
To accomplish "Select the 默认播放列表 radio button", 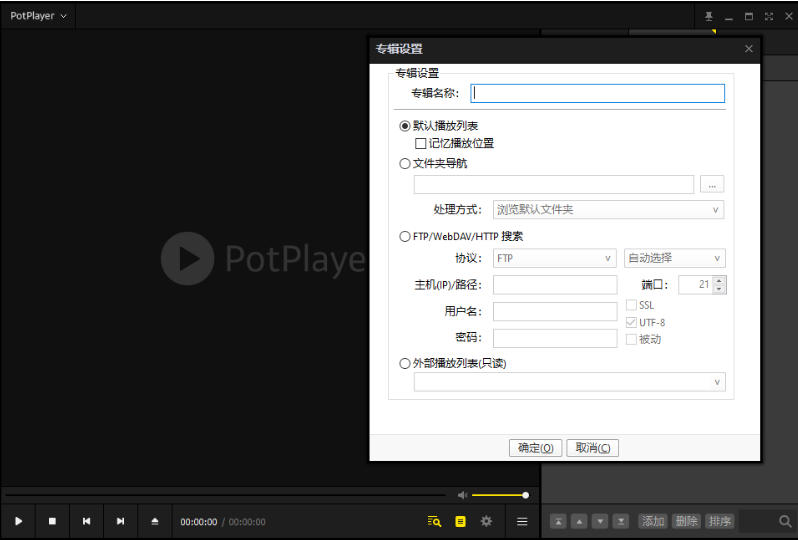I will coord(405,126).
